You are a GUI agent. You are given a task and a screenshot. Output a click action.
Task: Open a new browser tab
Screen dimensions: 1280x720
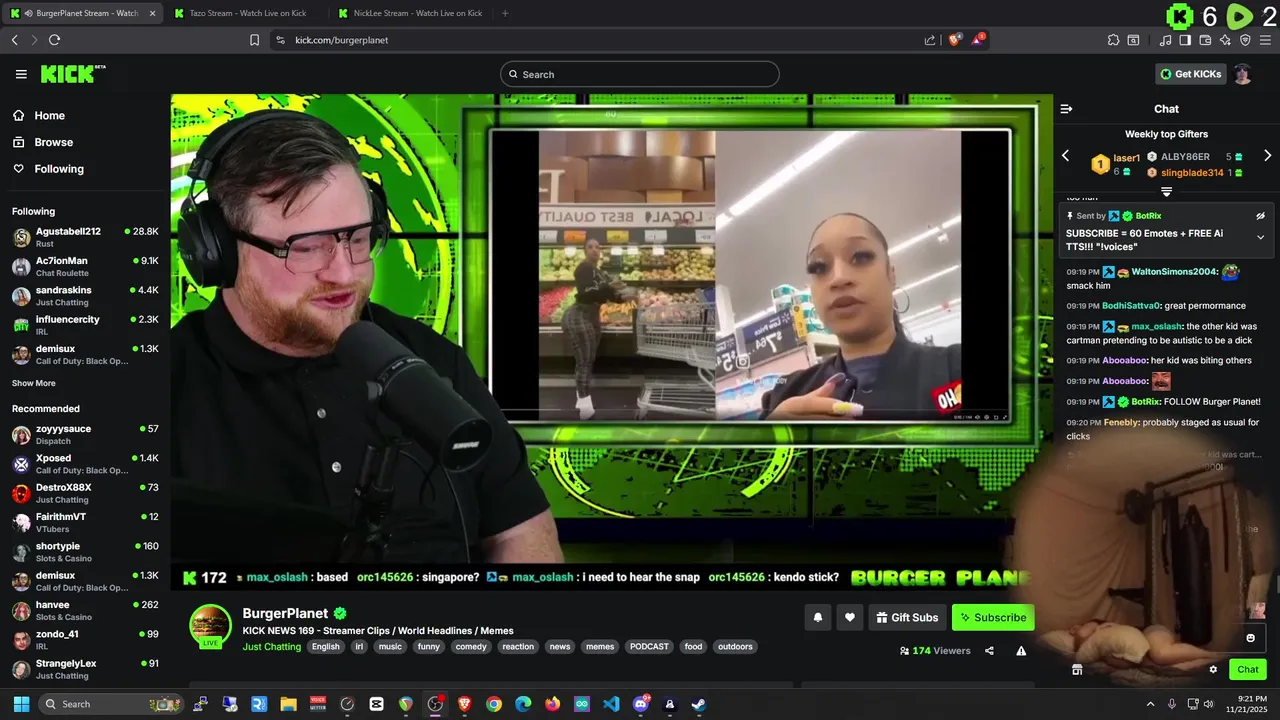[x=504, y=13]
